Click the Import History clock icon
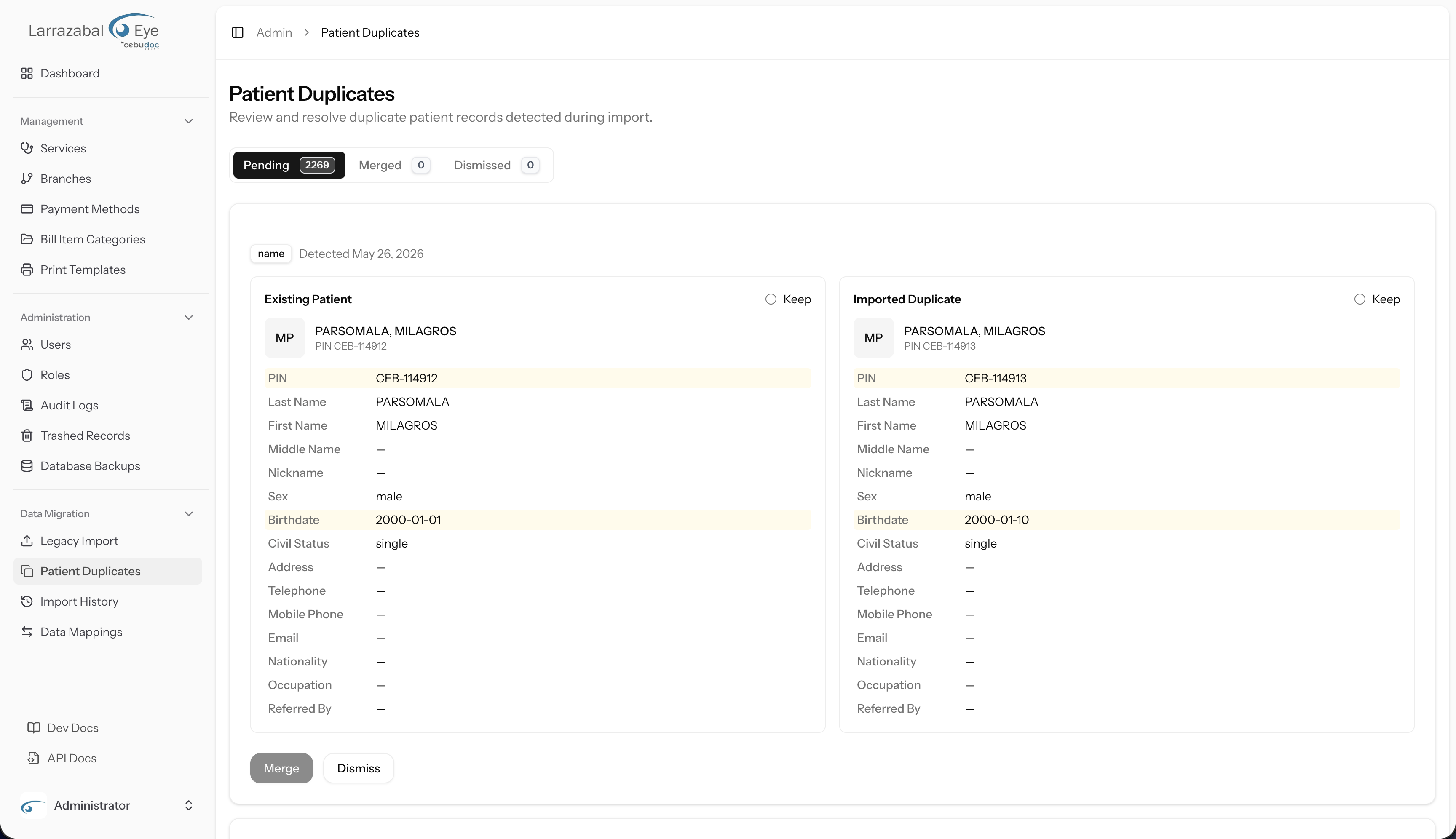Screen dimensions: 1456x839 [27, 601]
